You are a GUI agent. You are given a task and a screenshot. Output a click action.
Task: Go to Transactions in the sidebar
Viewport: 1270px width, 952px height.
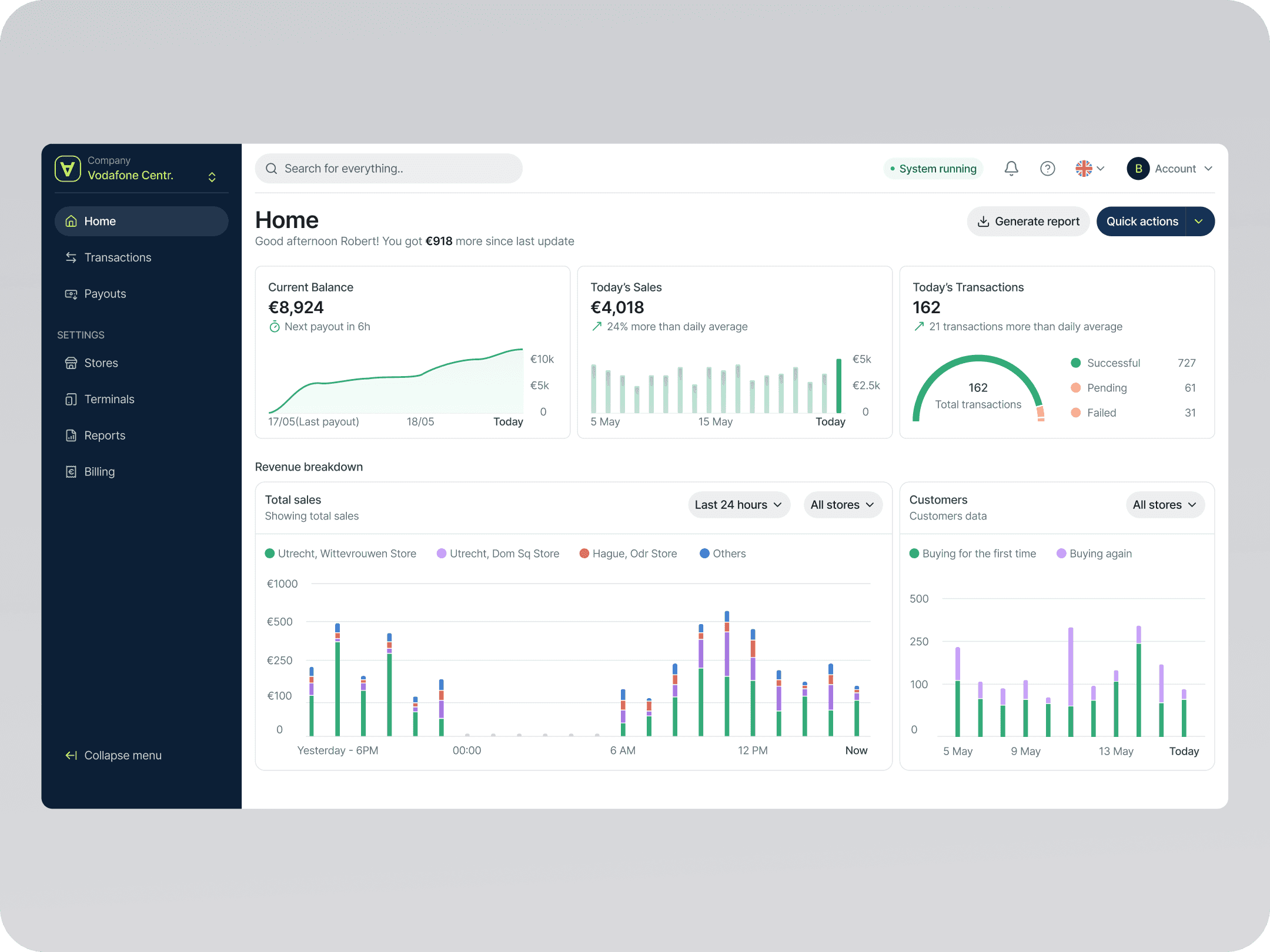(118, 257)
